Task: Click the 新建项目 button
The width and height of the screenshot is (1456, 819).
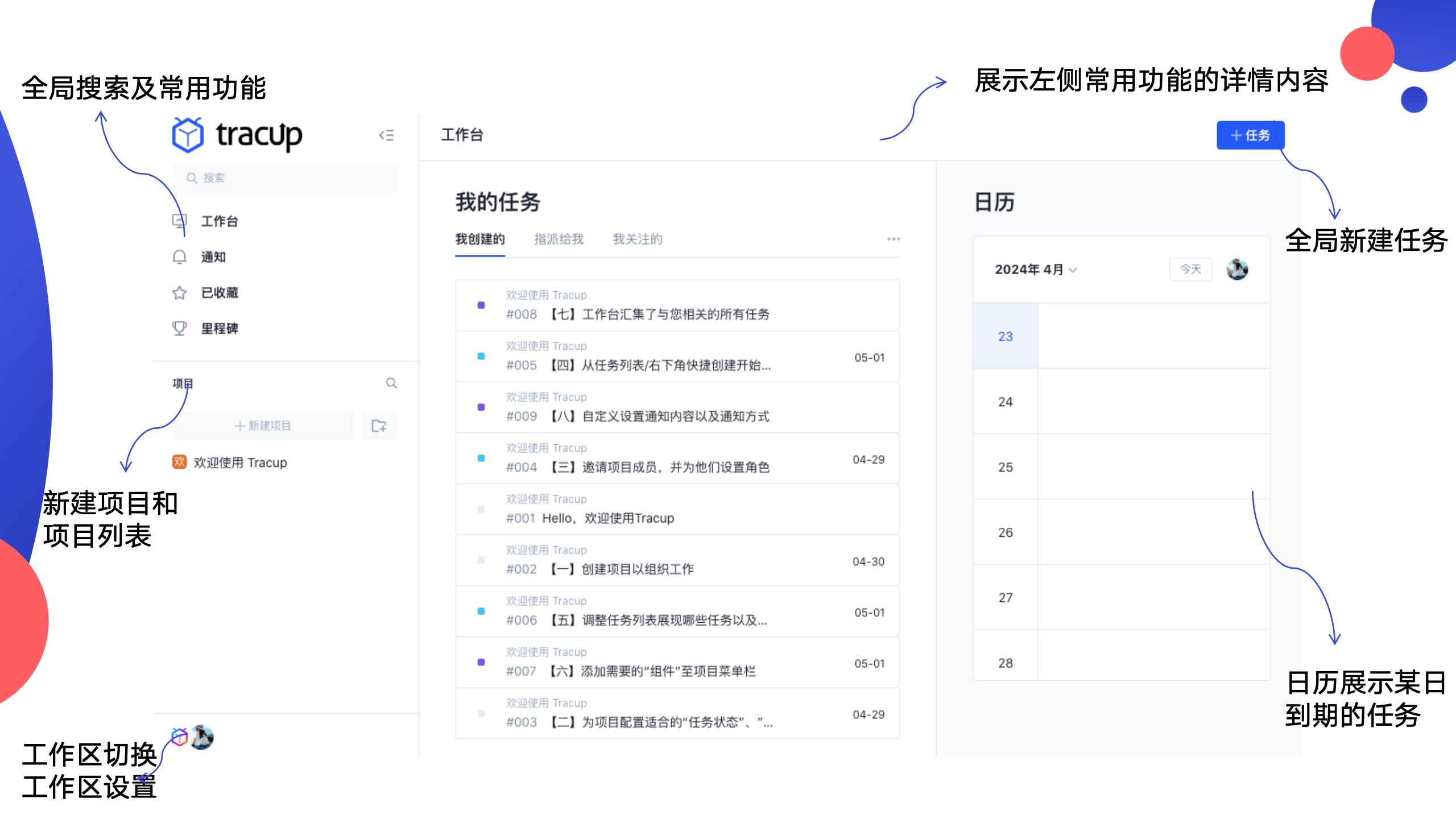Action: tap(262, 425)
